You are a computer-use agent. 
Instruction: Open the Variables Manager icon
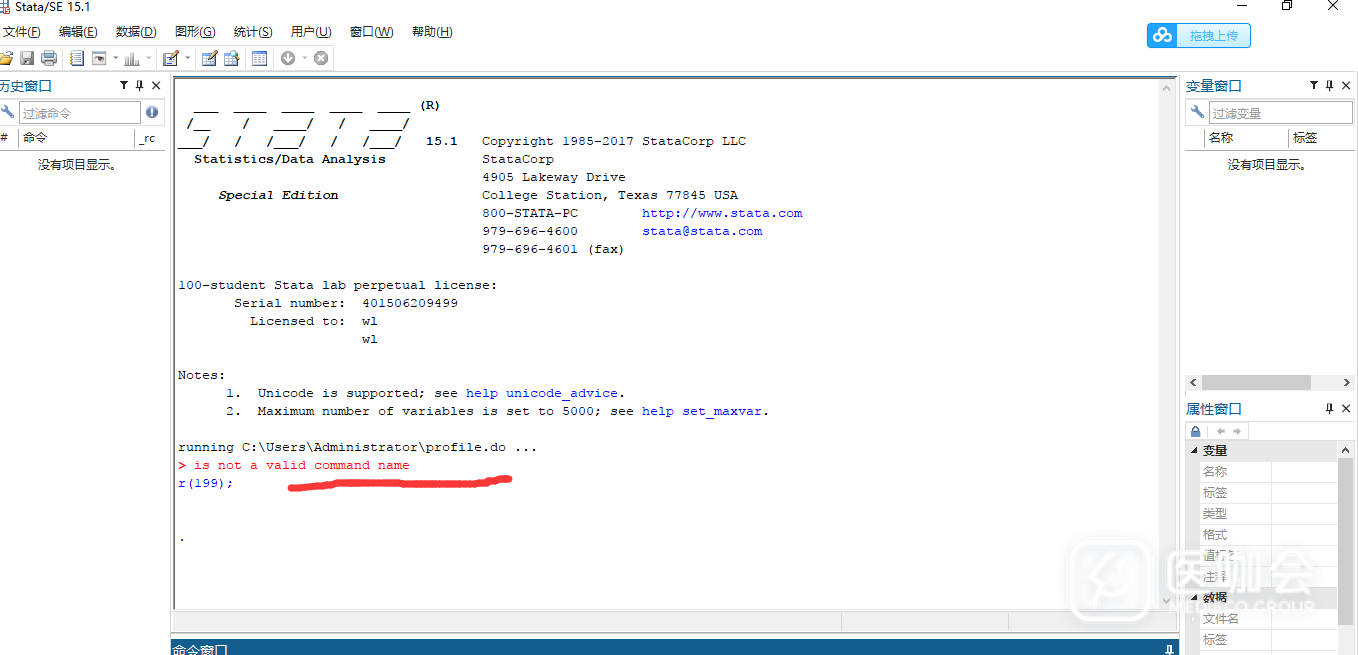coord(260,58)
